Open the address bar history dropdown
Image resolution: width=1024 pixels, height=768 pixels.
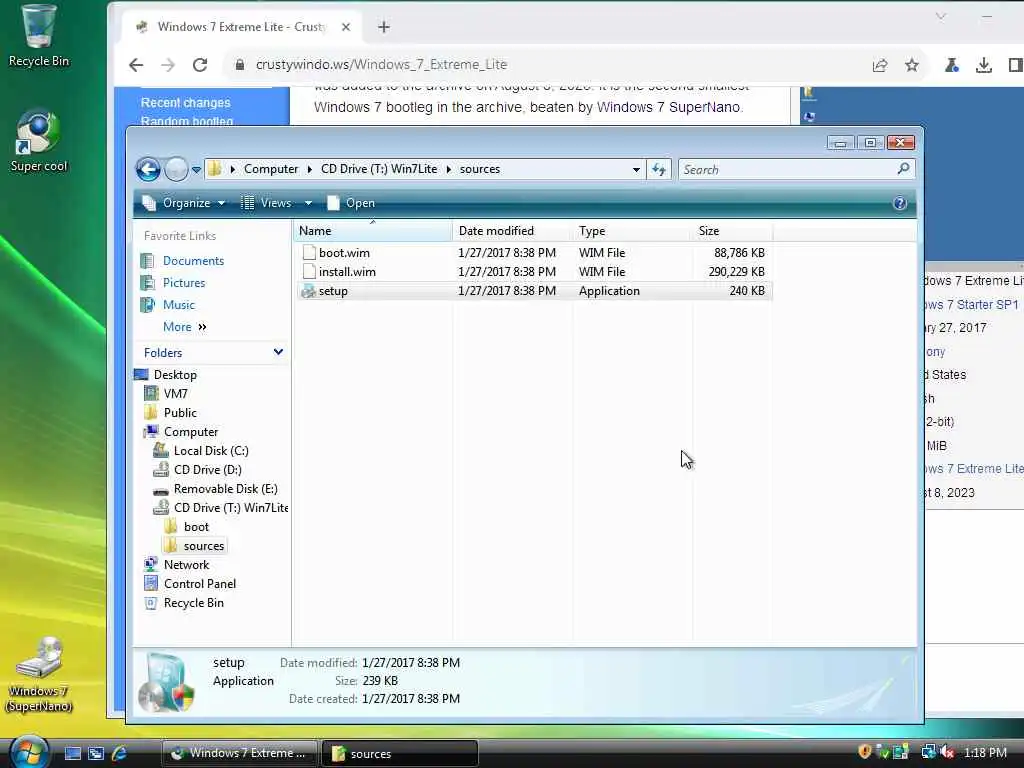coord(636,170)
